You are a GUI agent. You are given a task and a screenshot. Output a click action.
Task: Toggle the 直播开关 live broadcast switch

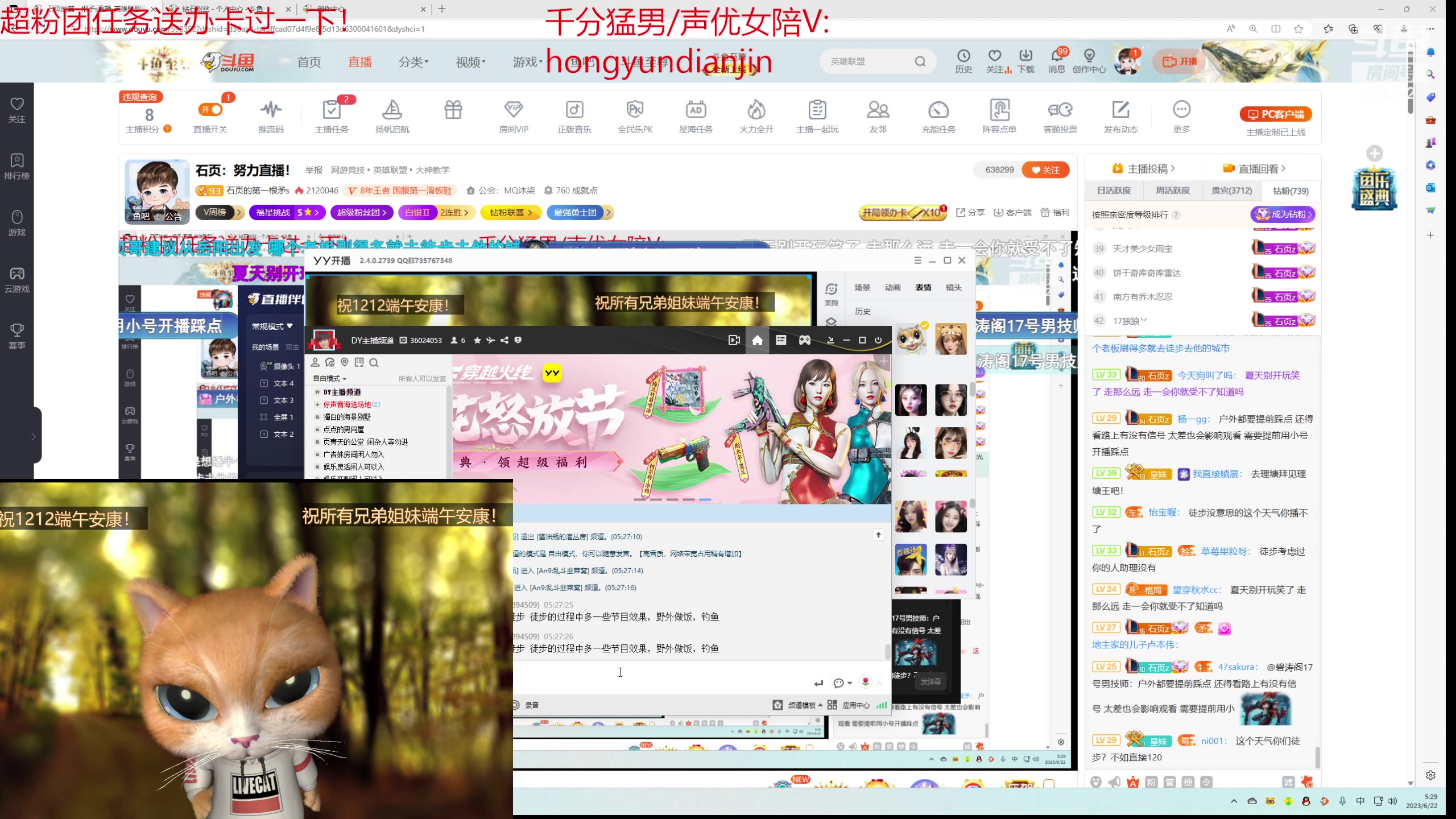[210, 110]
